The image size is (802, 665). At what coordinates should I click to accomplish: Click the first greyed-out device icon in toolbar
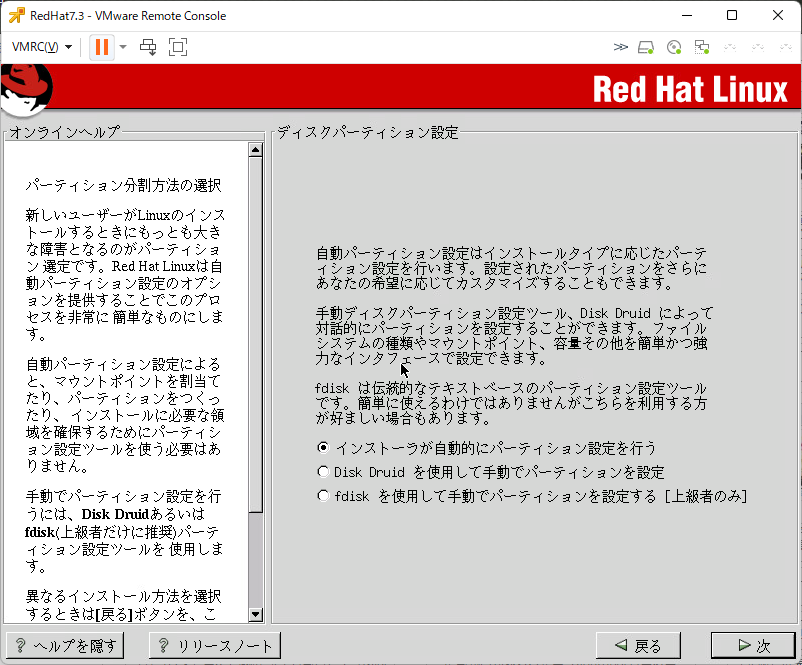[x=730, y=48]
